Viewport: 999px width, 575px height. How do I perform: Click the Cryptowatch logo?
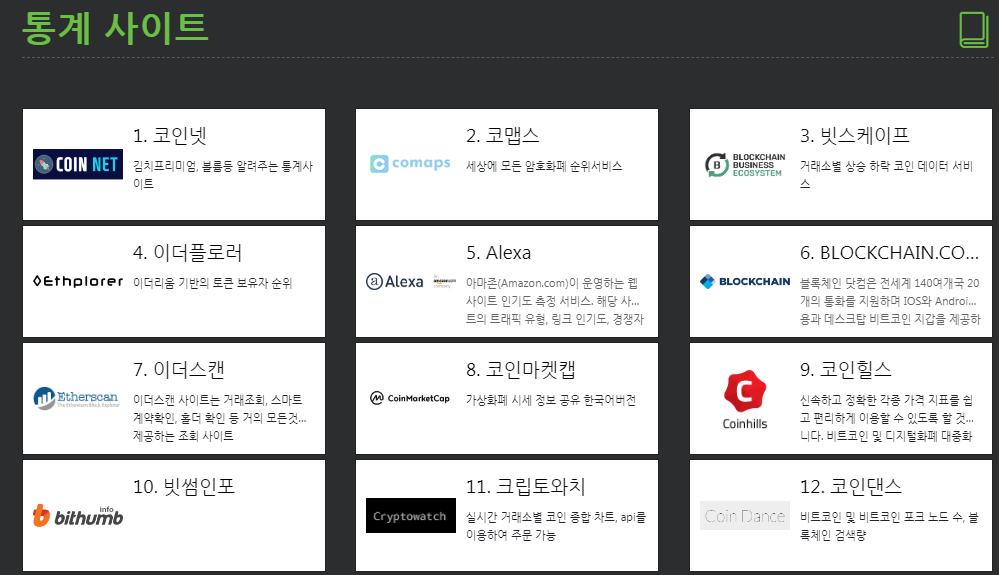click(x=411, y=516)
